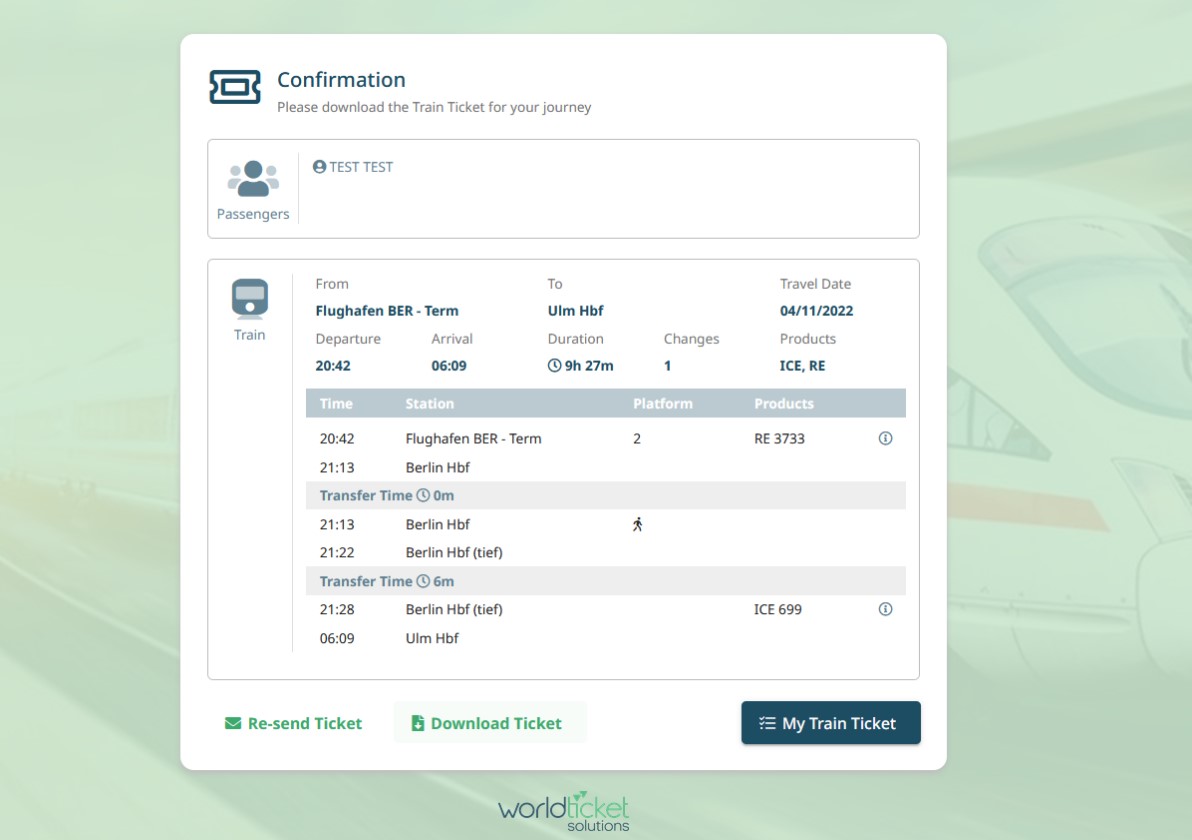The width and height of the screenshot is (1192, 840).
Task: Click the walking pedestrian icon
Action: [x=637, y=524]
